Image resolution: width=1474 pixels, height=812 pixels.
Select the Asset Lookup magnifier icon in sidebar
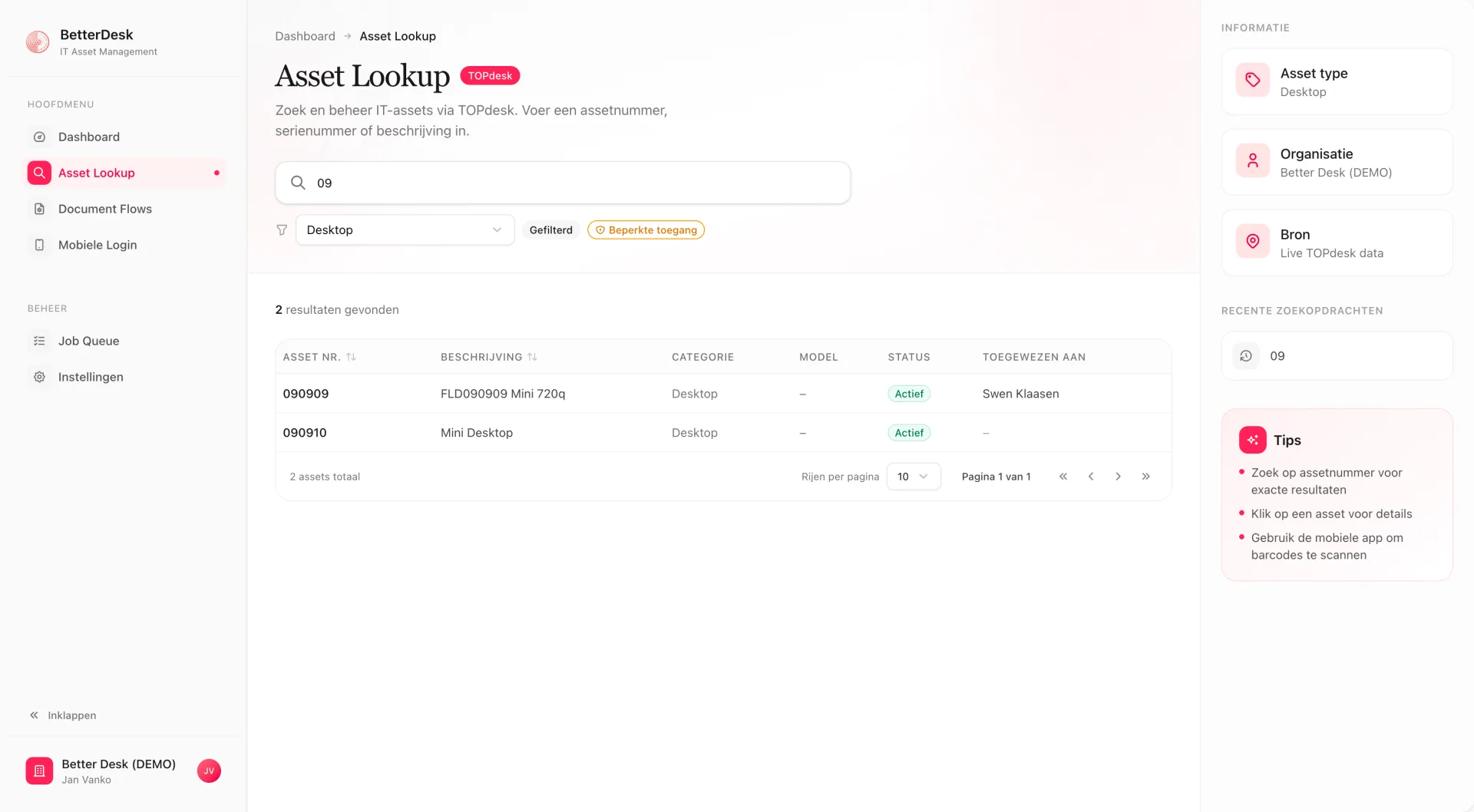(39, 172)
